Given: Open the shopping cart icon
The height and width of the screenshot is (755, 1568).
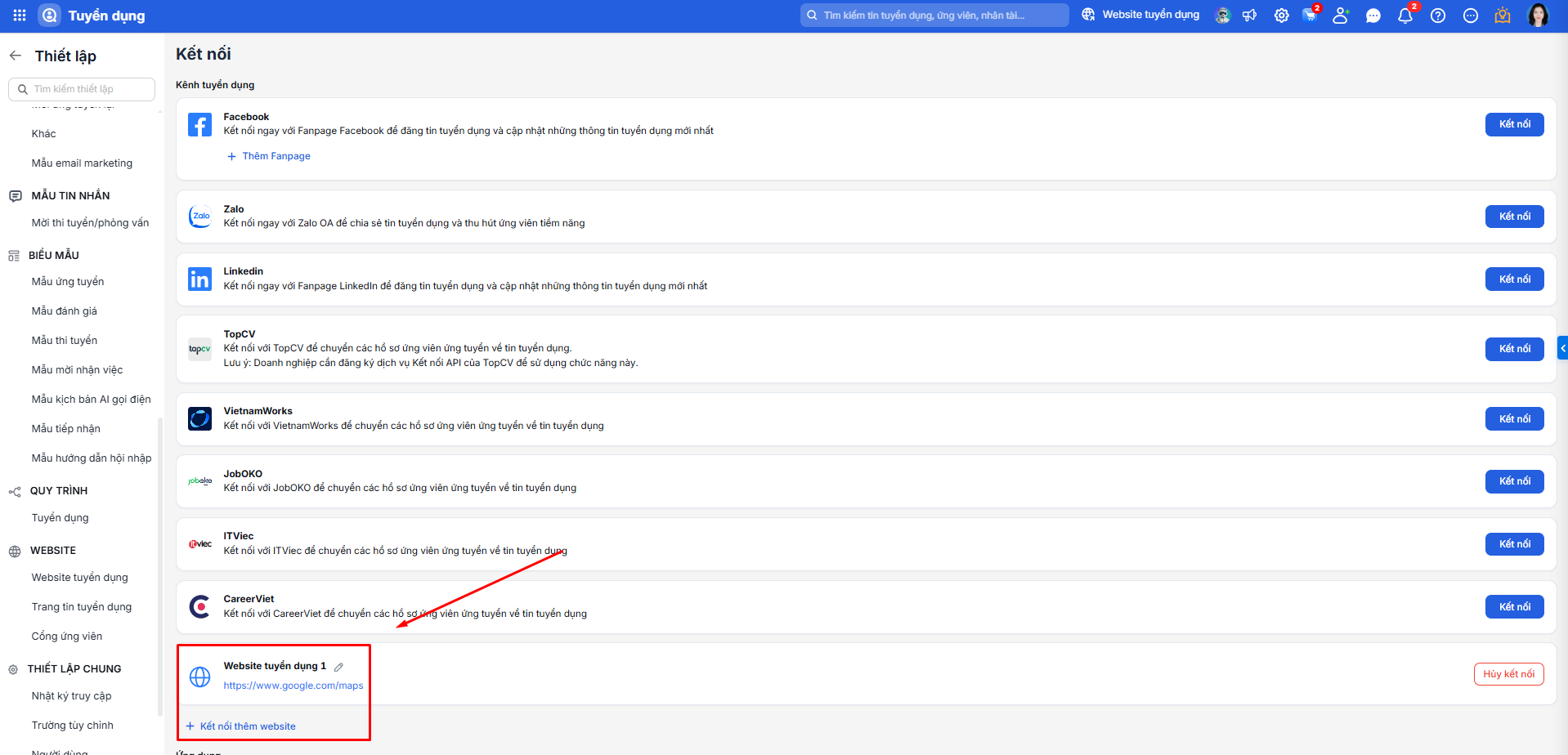Looking at the screenshot, I should (1310, 16).
